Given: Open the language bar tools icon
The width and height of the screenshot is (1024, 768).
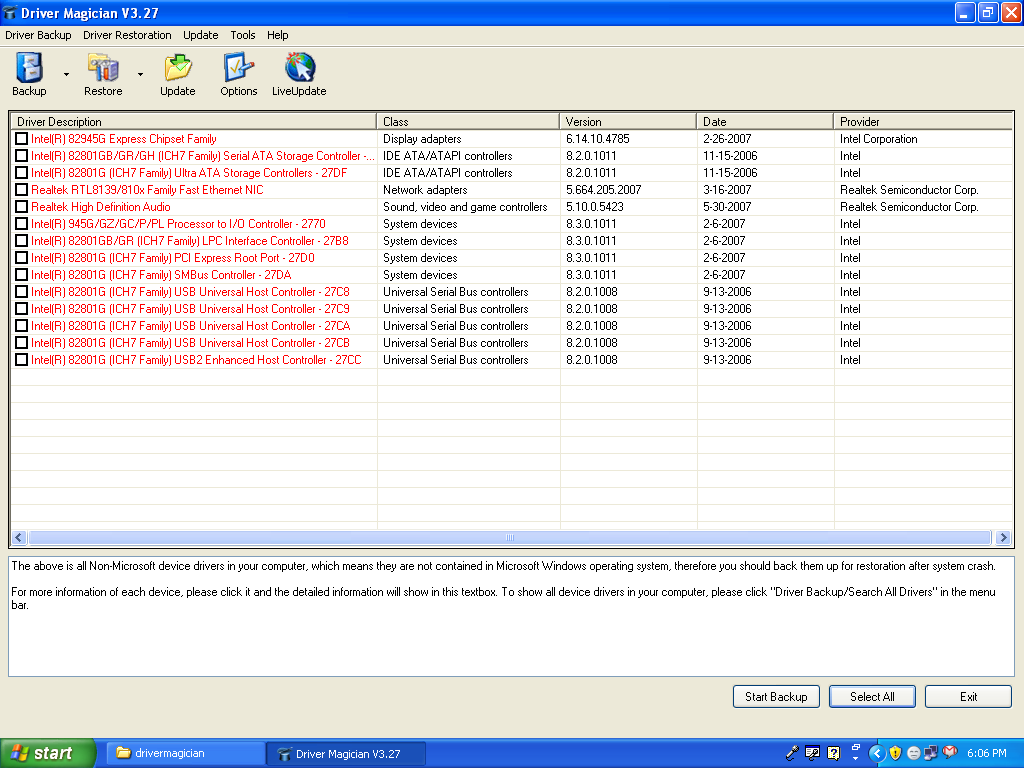Looking at the screenshot, I should pos(812,753).
